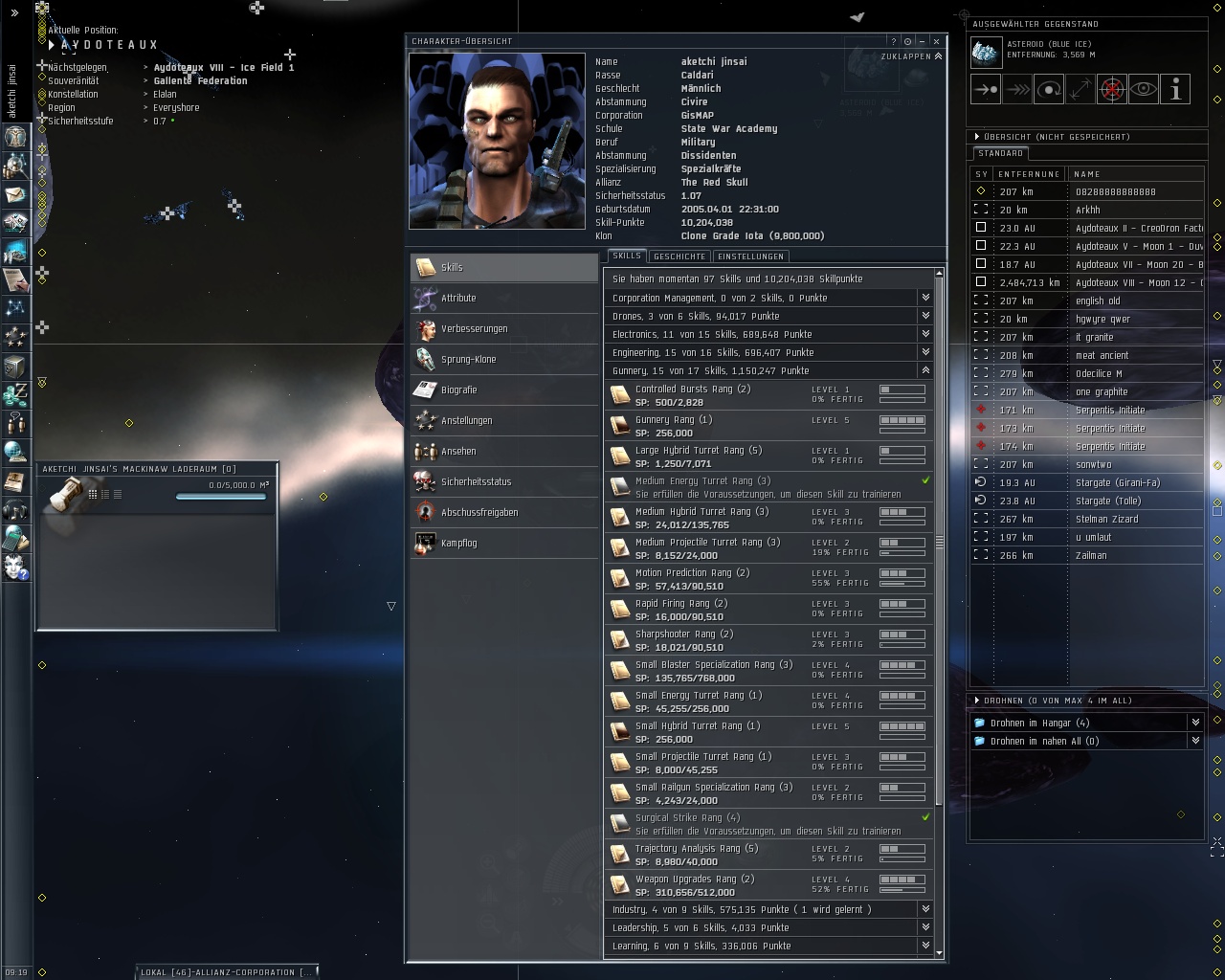Open the journal signing icon in sidebar
This screenshot has height=980, width=1225.
pyautogui.click(x=15, y=280)
